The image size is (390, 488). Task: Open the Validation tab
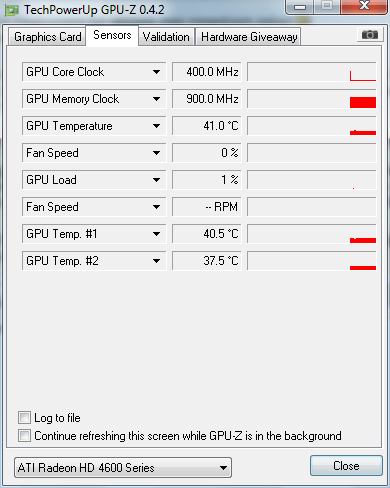click(166, 37)
